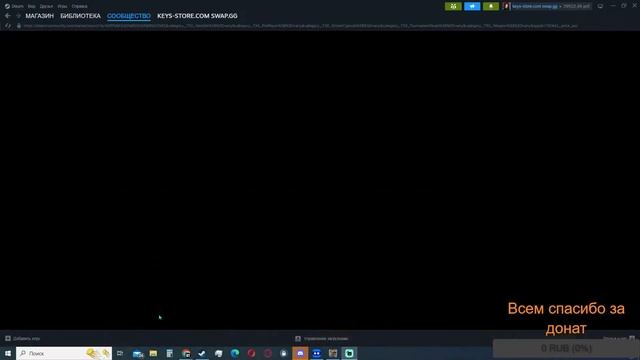Image resolution: width=640 pixels, height=360 pixels.
Task: Open the lock icon app on the taskbar
Action: click(284, 353)
